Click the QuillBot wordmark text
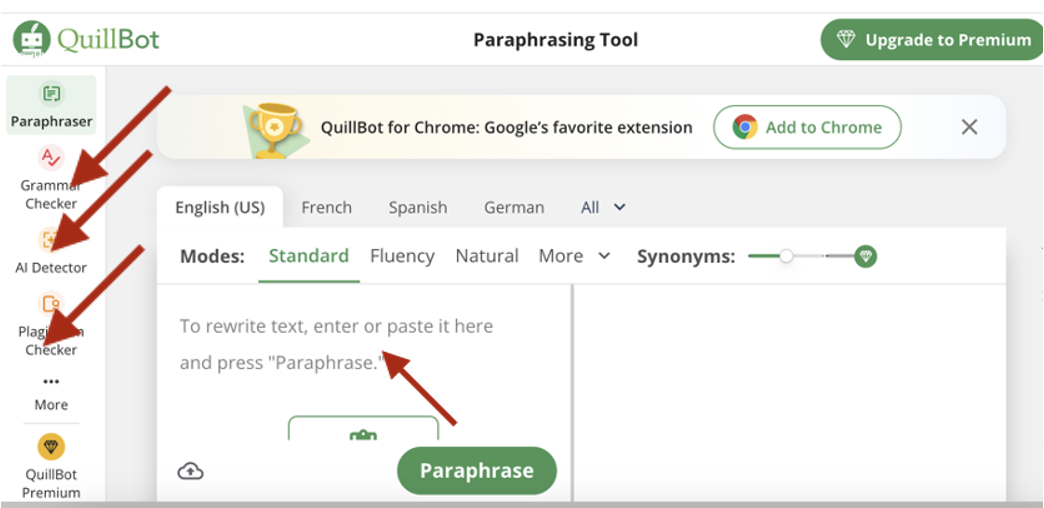1044x508 pixels. [x=108, y=40]
